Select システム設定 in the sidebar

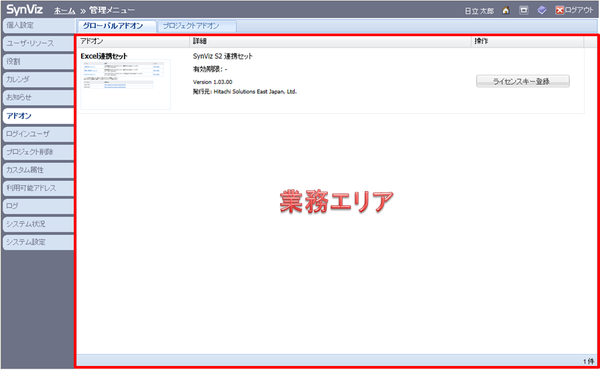38,242
